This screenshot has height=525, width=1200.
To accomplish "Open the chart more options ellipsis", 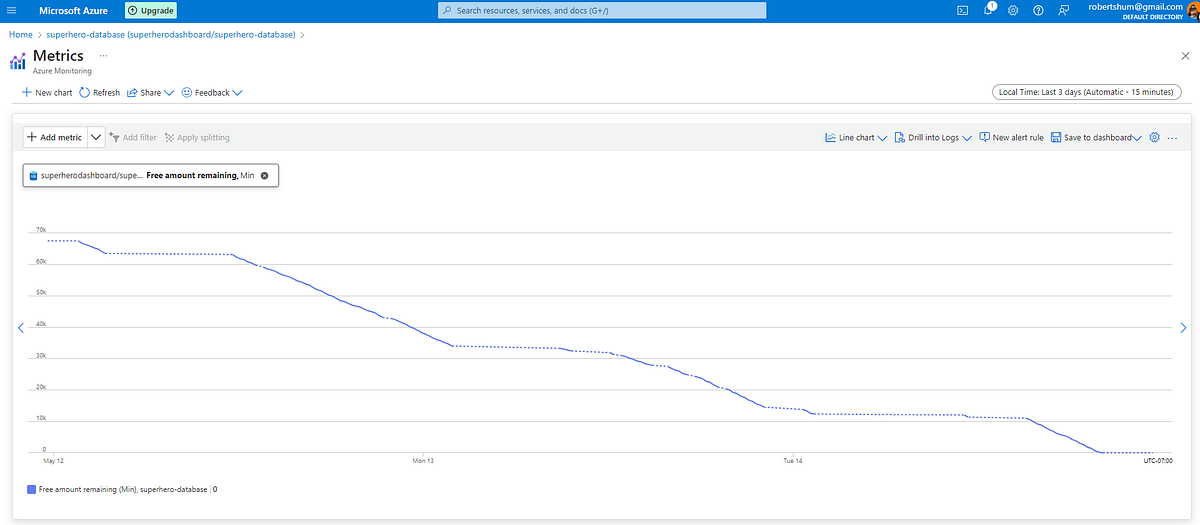I will coord(1173,137).
